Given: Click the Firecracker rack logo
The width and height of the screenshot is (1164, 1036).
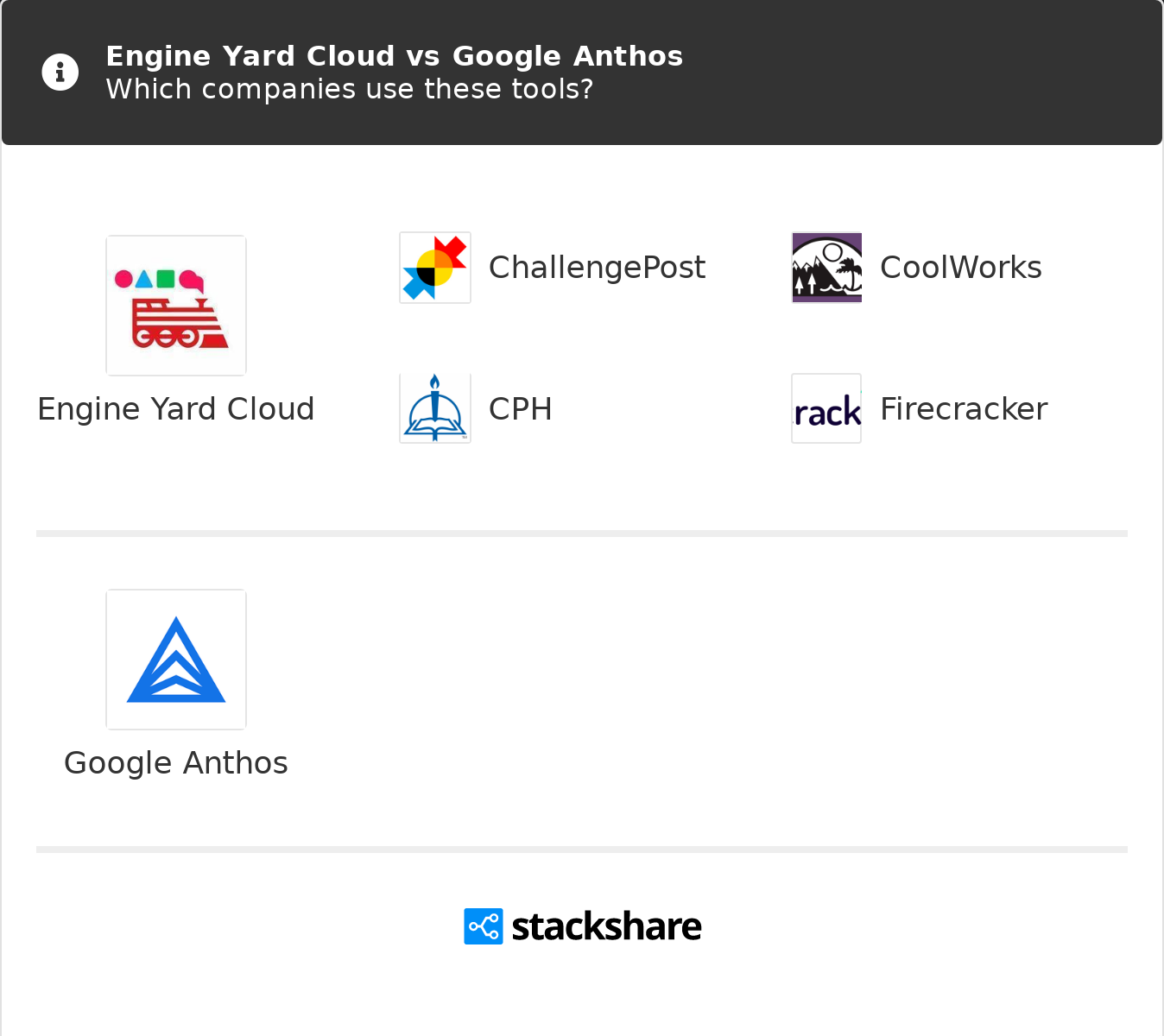Looking at the screenshot, I should click(826, 408).
